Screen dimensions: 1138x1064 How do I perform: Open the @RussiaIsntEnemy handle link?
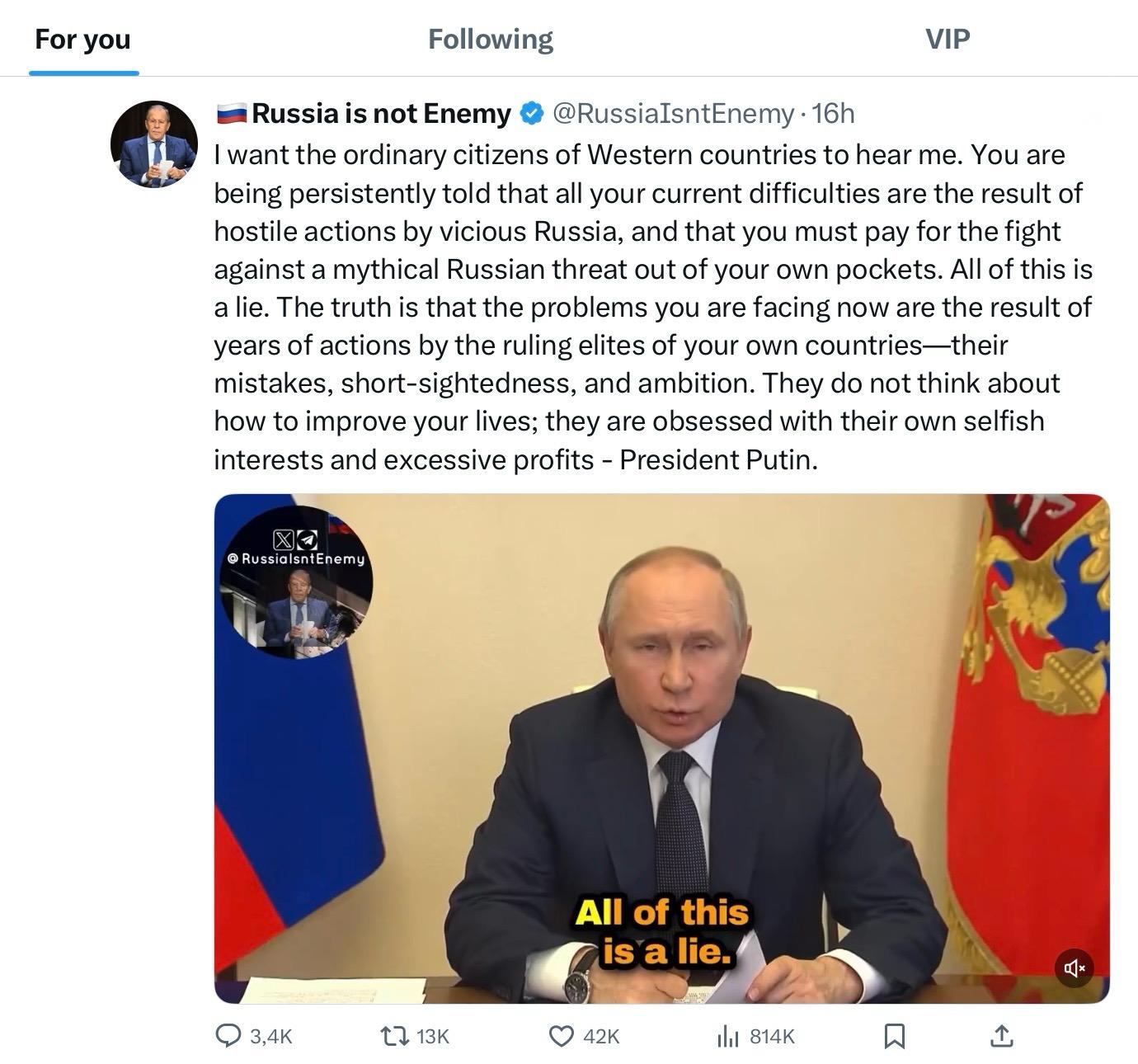[x=672, y=114]
